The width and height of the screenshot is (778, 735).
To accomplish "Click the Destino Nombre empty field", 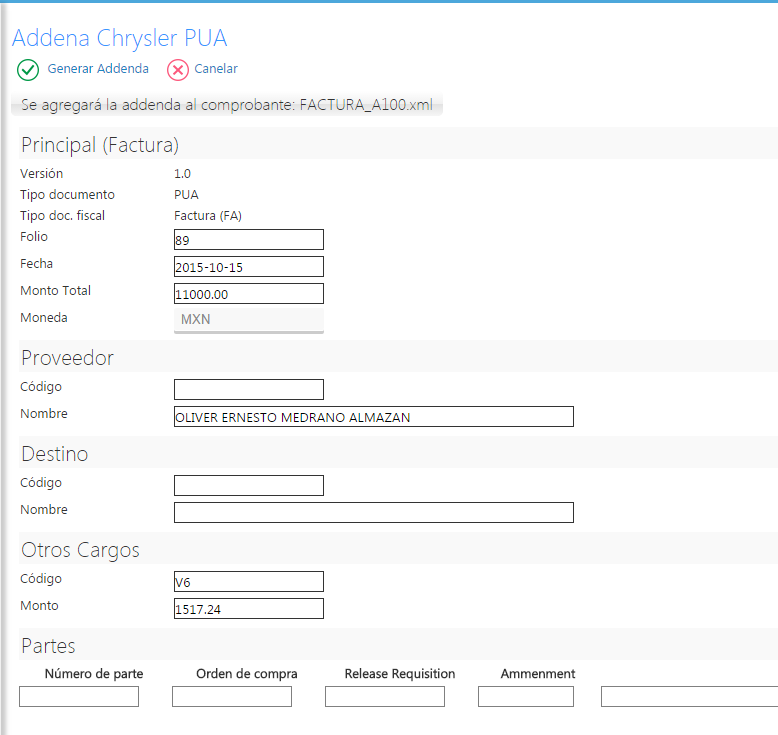I will (374, 512).
